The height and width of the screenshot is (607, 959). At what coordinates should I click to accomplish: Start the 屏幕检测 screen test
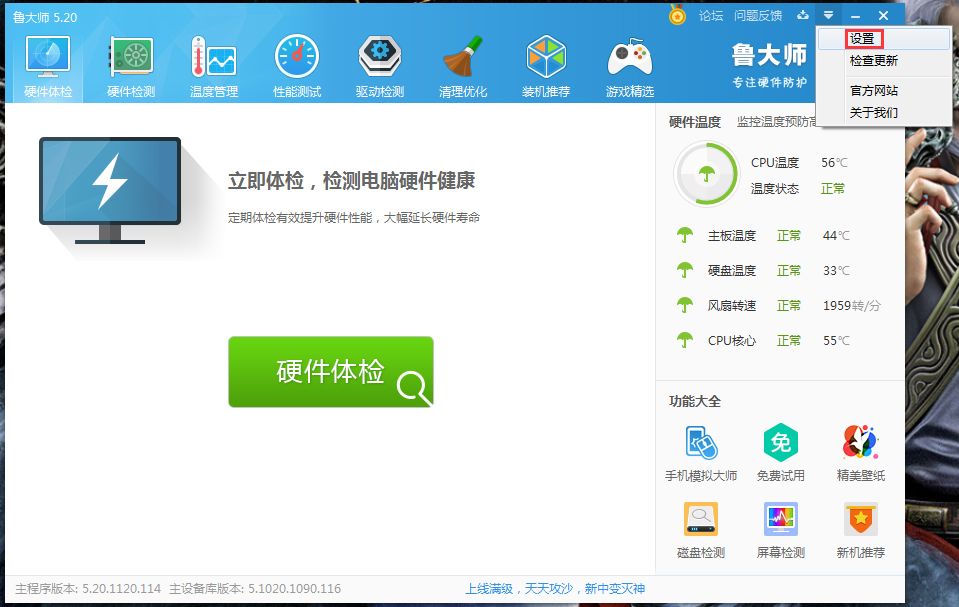[x=779, y=529]
